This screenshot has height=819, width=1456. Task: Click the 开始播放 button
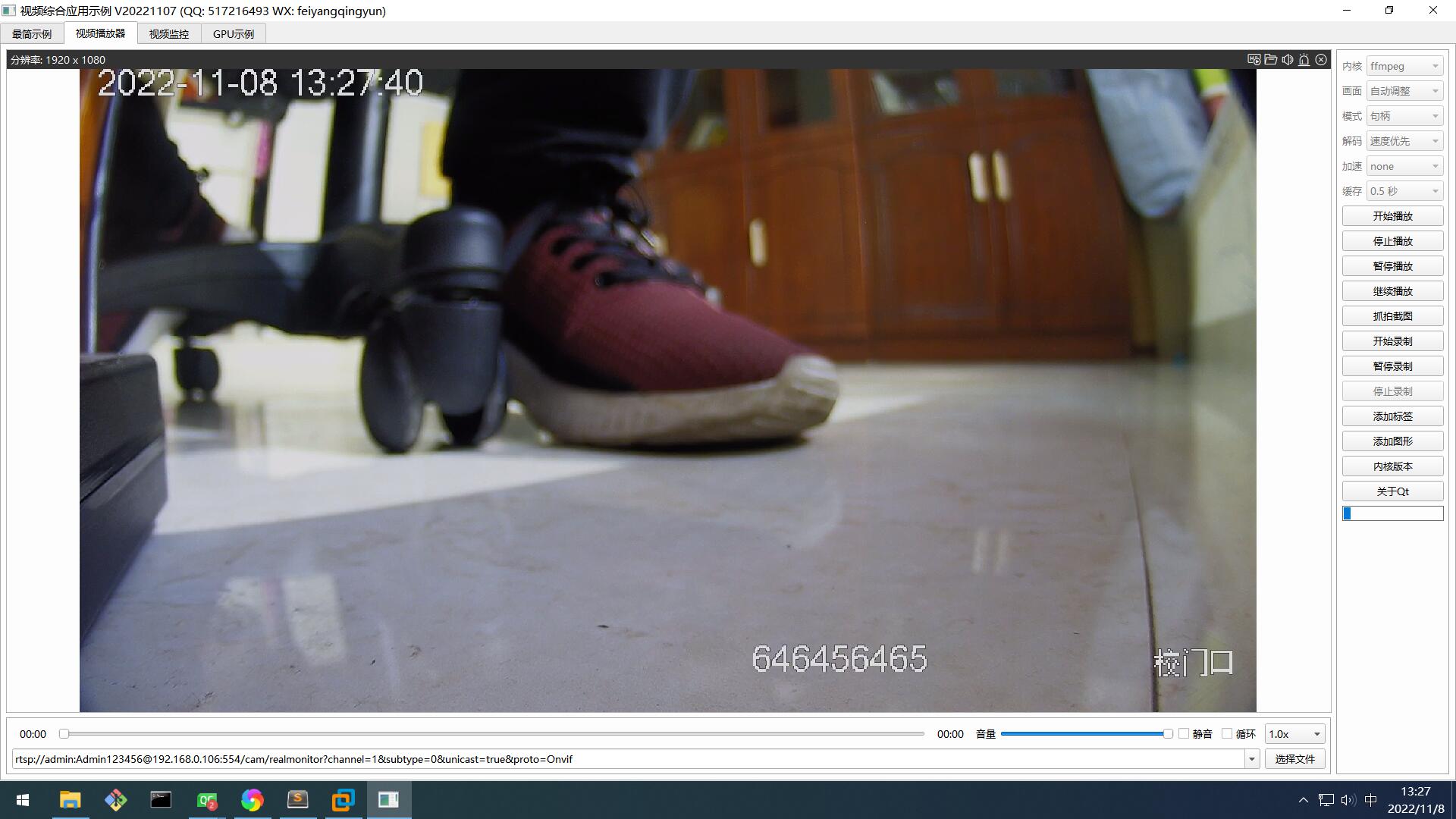pyautogui.click(x=1392, y=216)
